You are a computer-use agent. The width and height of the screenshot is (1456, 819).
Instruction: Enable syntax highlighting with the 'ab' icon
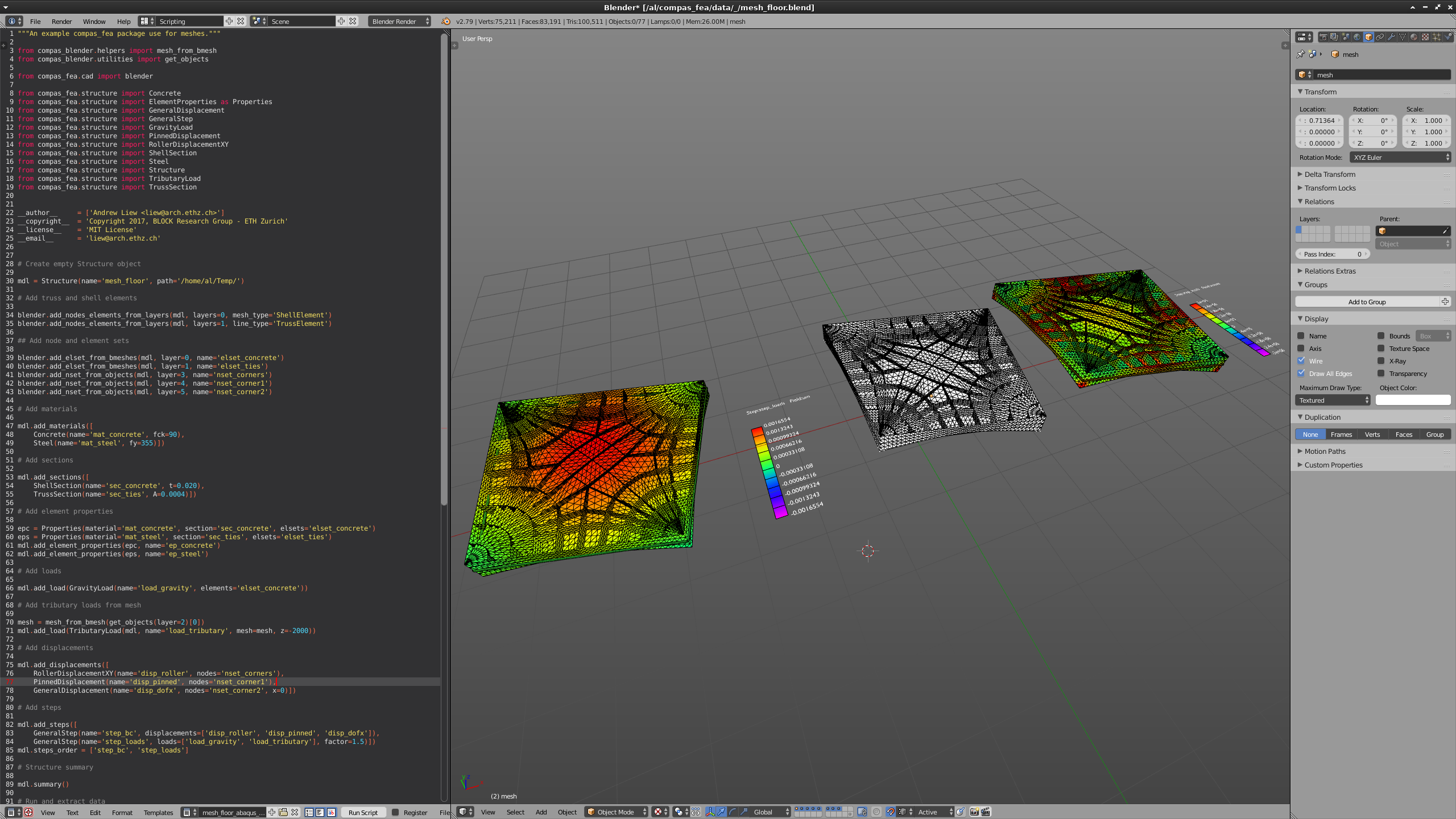tap(332, 812)
